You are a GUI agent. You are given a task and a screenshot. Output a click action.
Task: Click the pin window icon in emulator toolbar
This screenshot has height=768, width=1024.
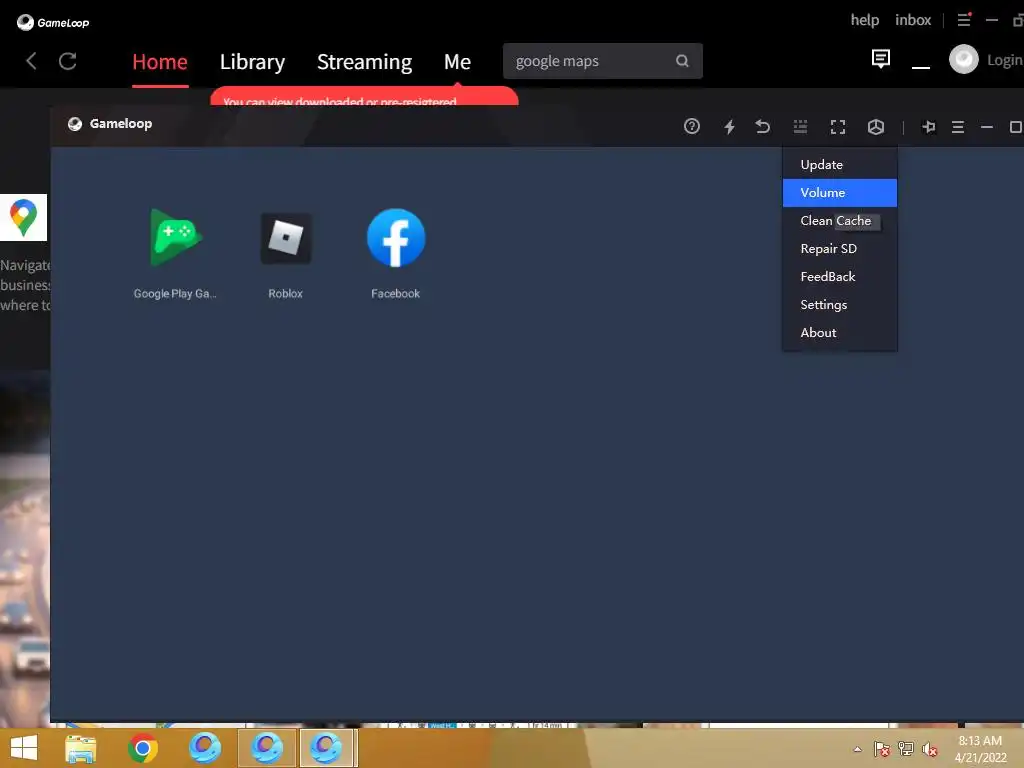tap(928, 127)
